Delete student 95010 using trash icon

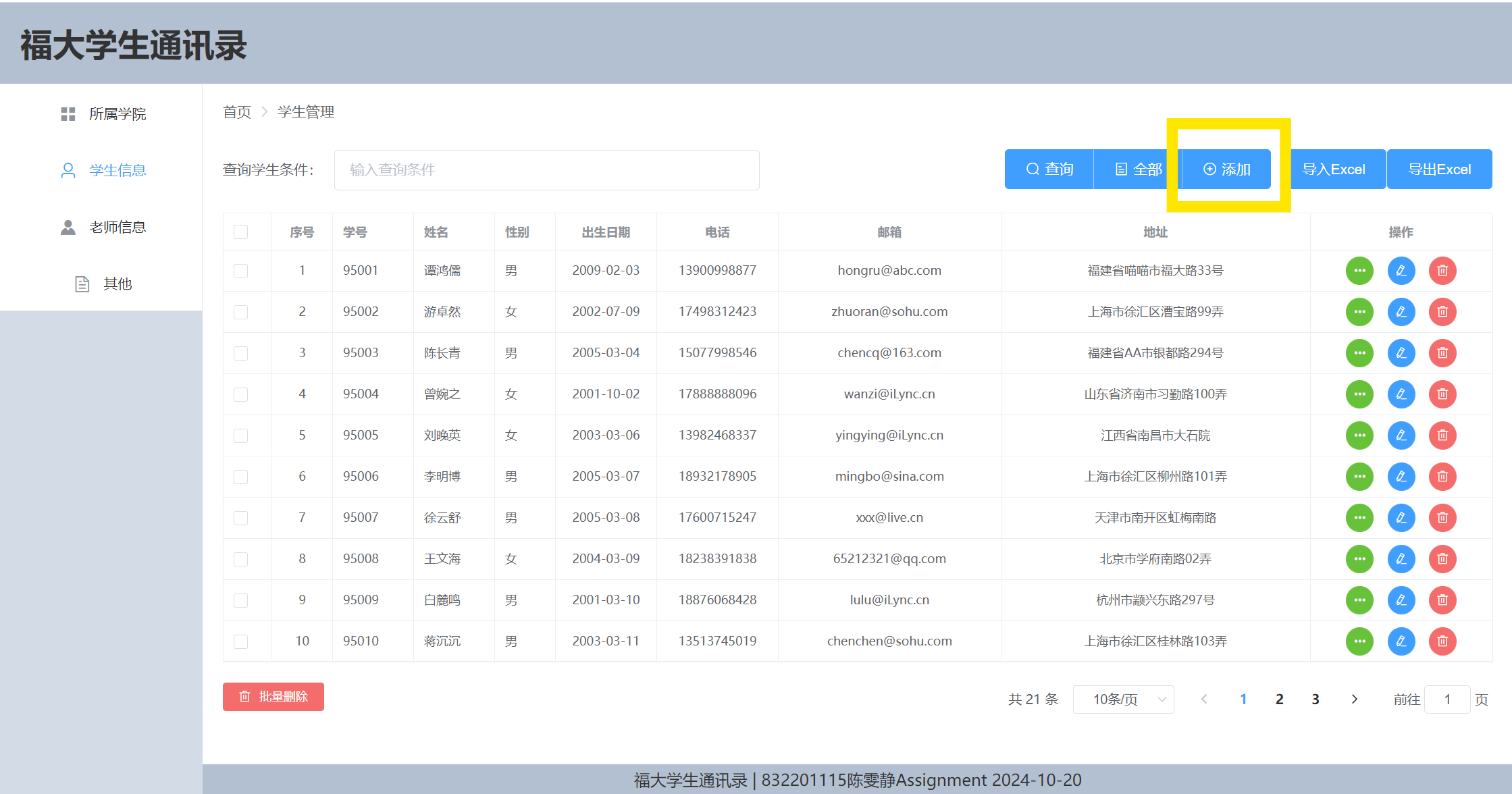point(1442,641)
